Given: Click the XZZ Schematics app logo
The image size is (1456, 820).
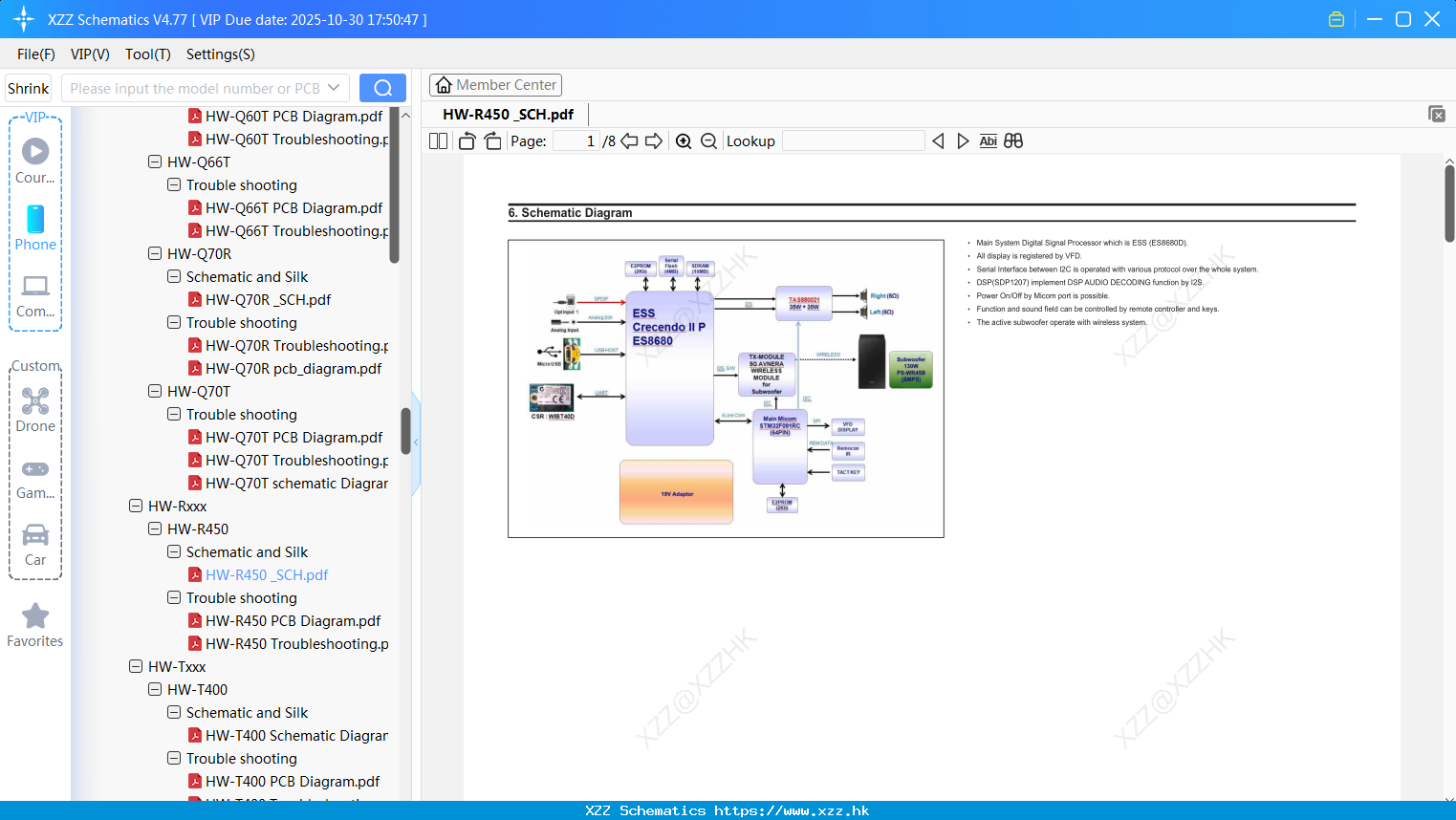Looking at the screenshot, I should click(23, 19).
